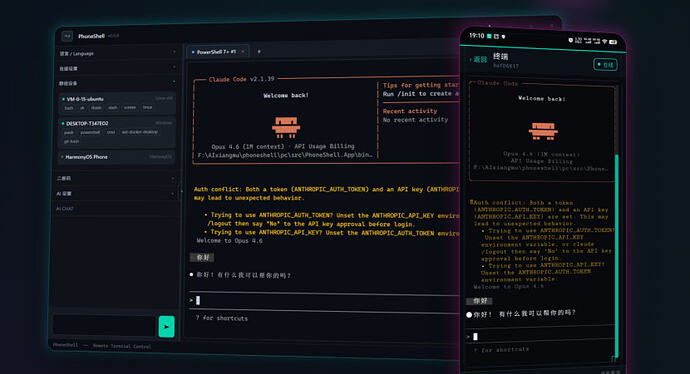Launch bash shell on VM-0-15-ubuntu

point(69,108)
